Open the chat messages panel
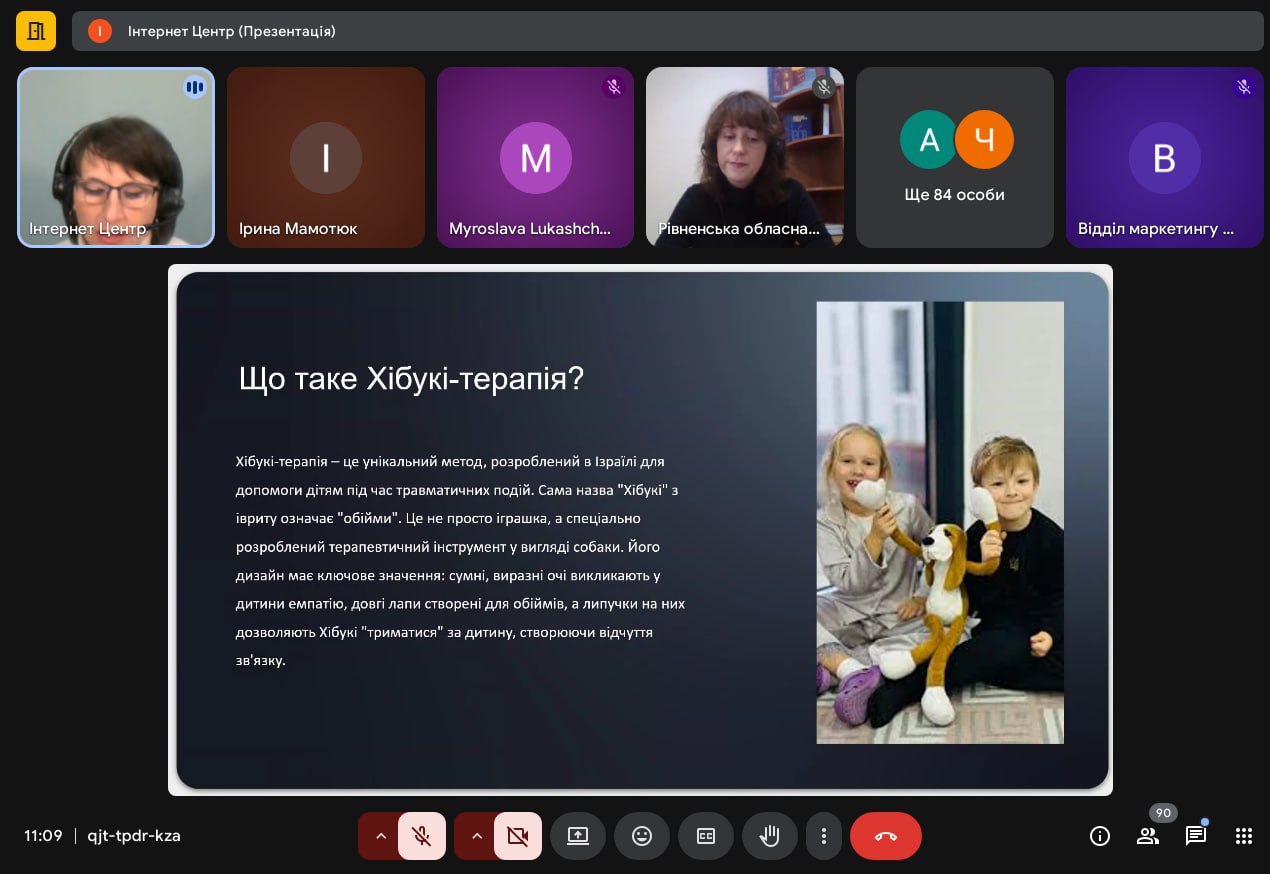The width and height of the screenshot is (1270, 874). click(1196, 836)
